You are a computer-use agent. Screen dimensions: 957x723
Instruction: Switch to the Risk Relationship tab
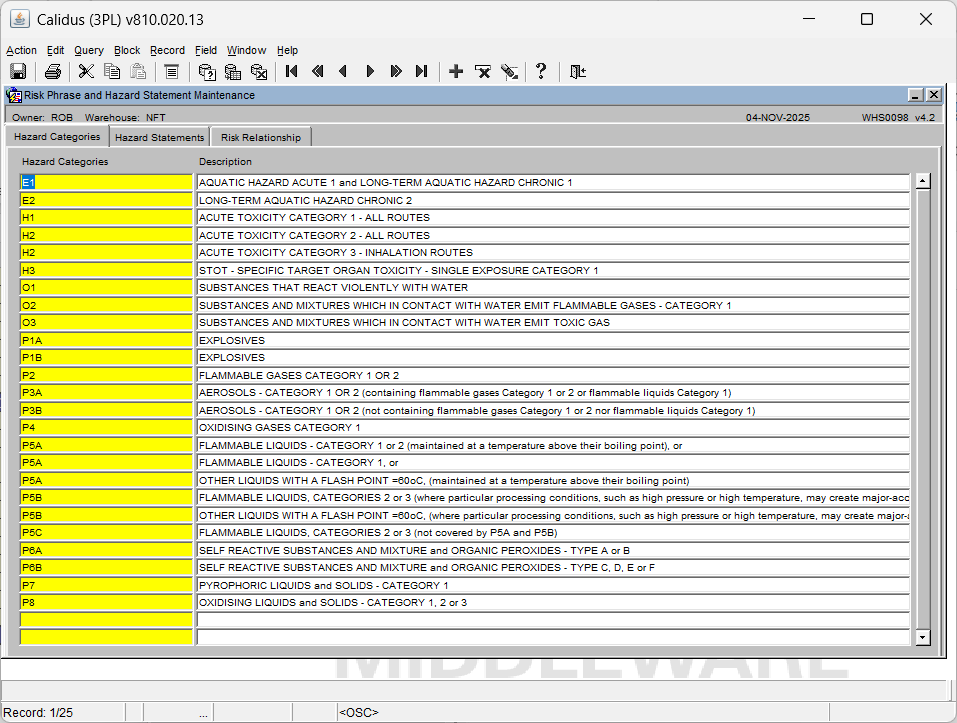tap(260, 137)
